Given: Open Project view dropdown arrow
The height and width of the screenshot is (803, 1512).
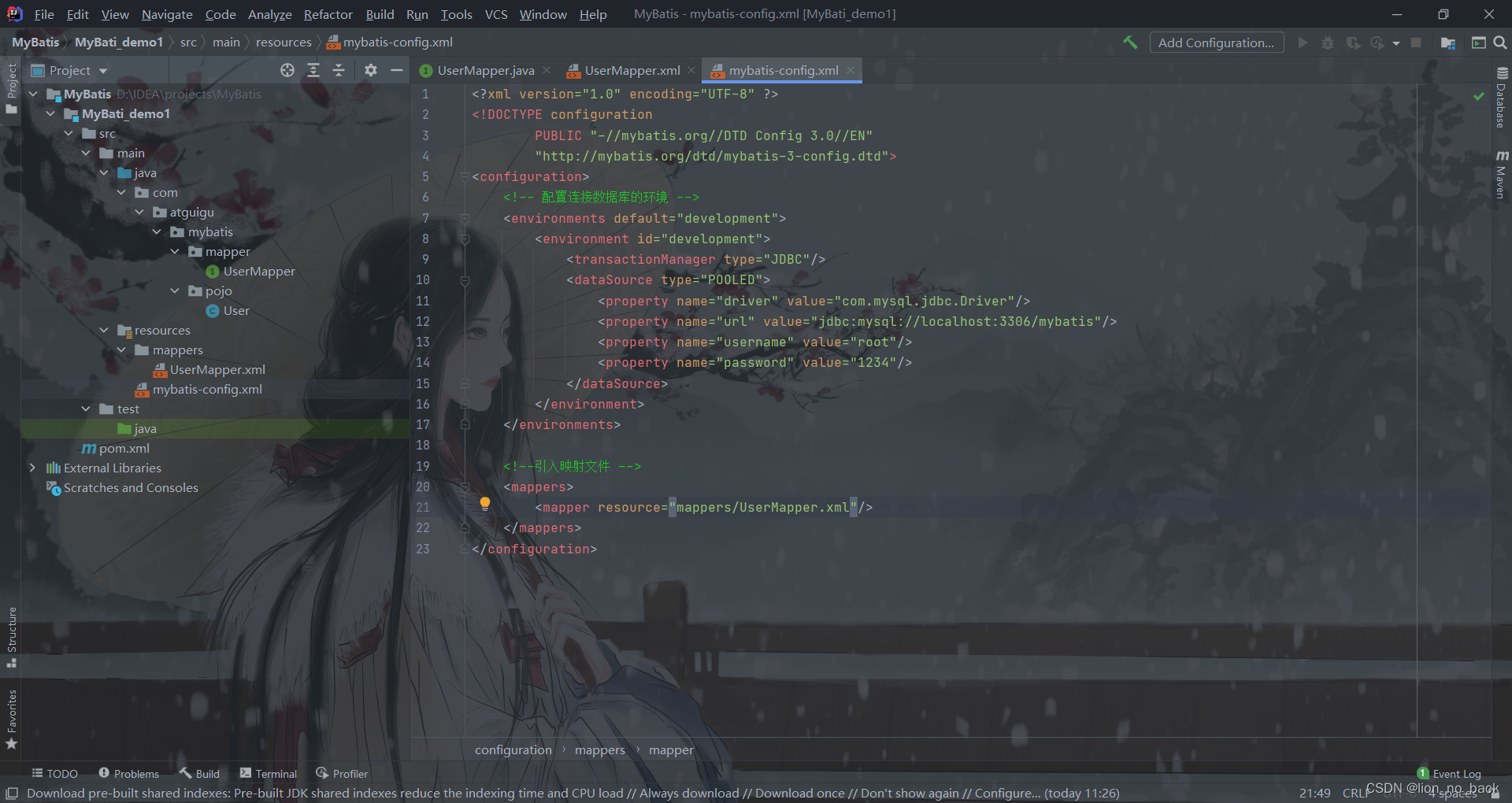Looking at the screenshot, I should pyautogui.click(x=103, y=71).
